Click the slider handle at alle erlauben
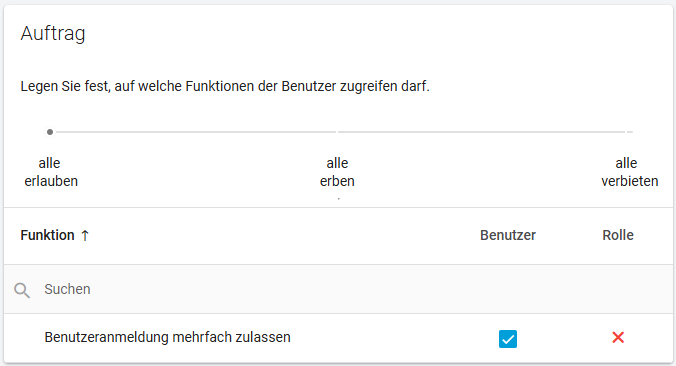The height and width of the screenshot is (366, 676). (x=50, y=132)
